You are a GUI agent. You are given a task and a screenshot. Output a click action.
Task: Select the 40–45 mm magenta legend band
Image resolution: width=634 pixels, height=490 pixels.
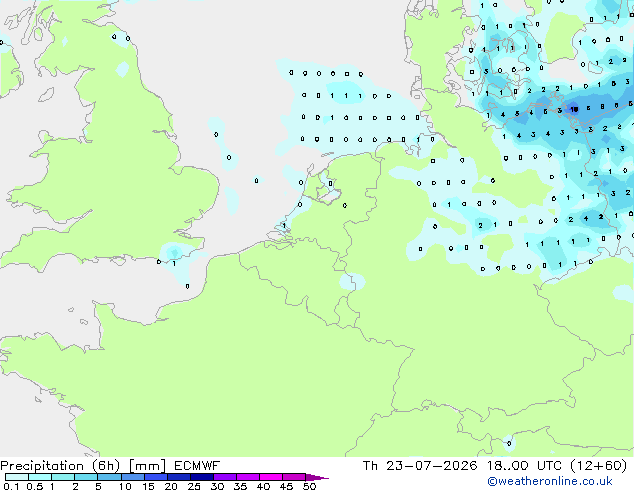(x=271, y=477)
